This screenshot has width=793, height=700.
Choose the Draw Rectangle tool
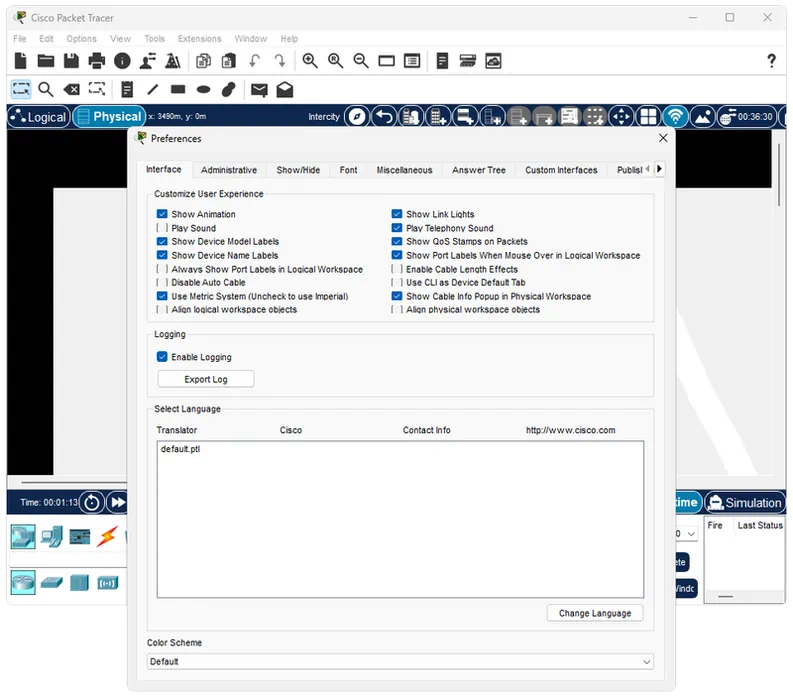click(x=178, y=90)
